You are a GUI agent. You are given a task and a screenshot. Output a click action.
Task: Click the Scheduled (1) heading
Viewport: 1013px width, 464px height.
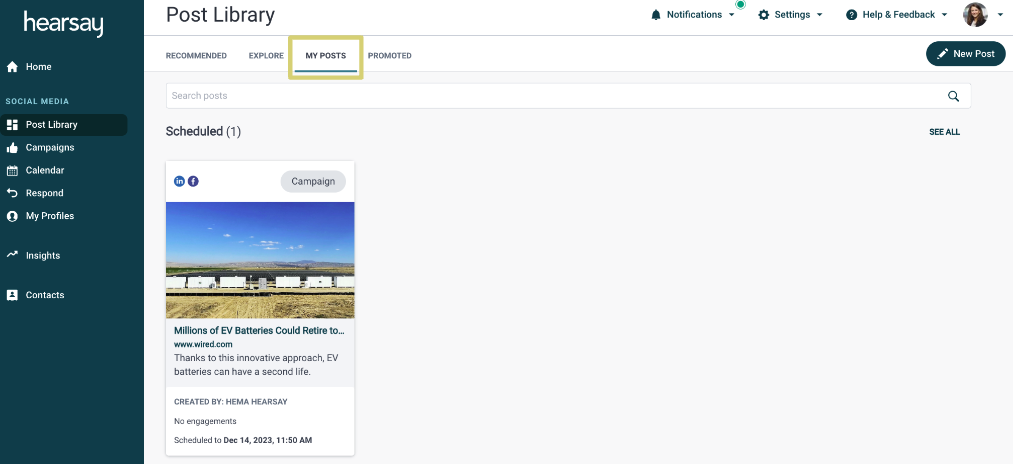[x=203, y=132]
